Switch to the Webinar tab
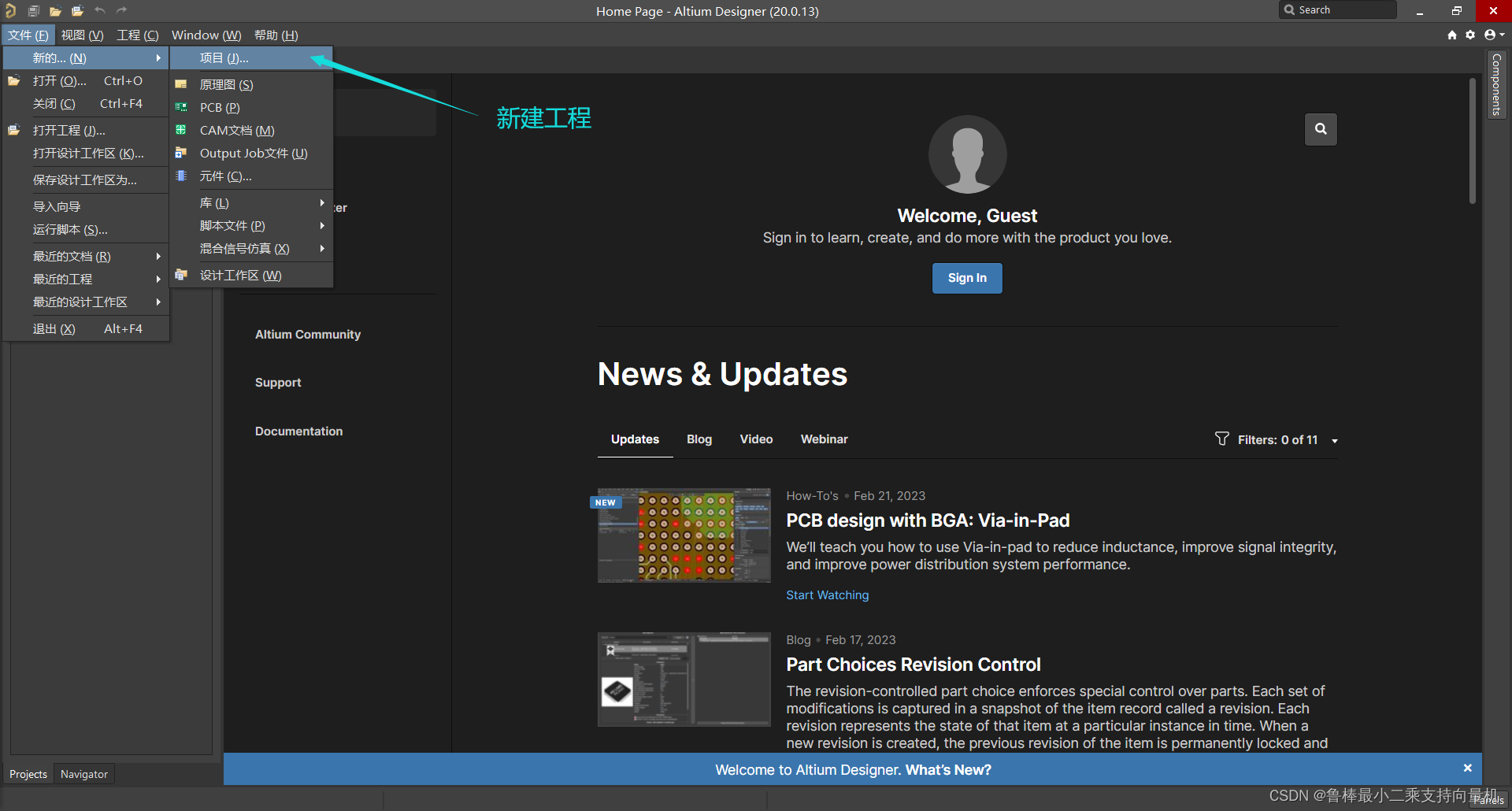The image size is (1512, 811). click(825, 439)
